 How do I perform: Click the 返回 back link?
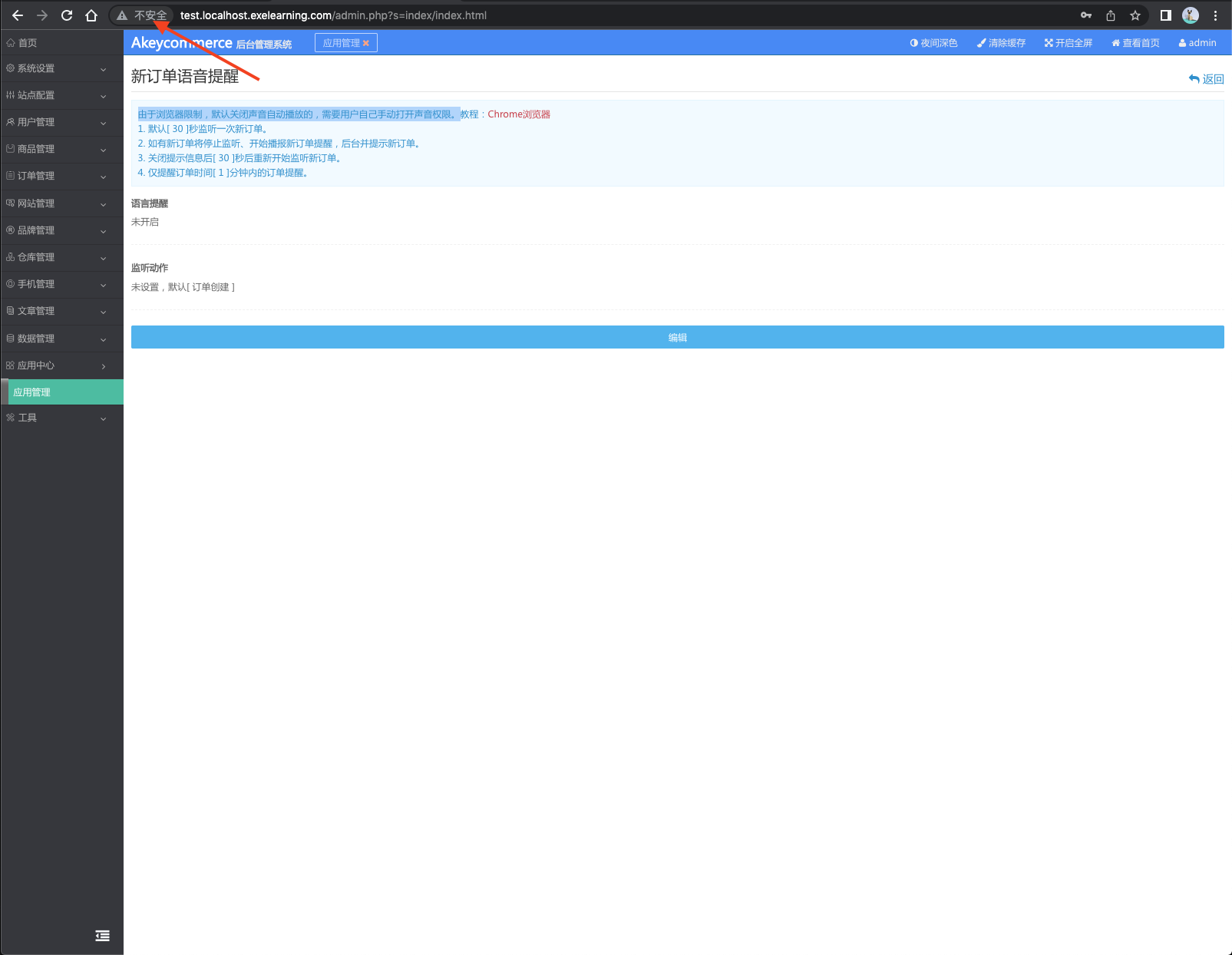tap(1206, 79)
